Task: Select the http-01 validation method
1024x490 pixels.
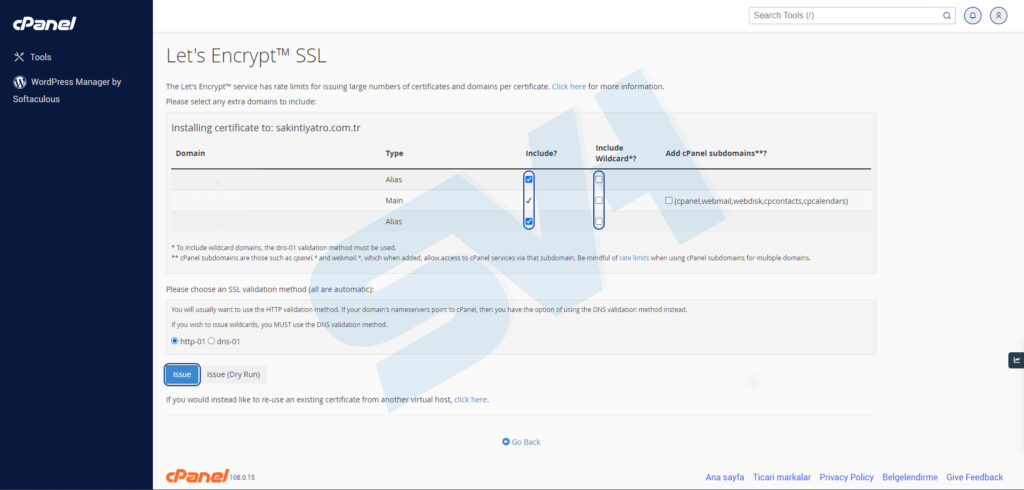Action: pyautogui.click(x=174, y=341)
